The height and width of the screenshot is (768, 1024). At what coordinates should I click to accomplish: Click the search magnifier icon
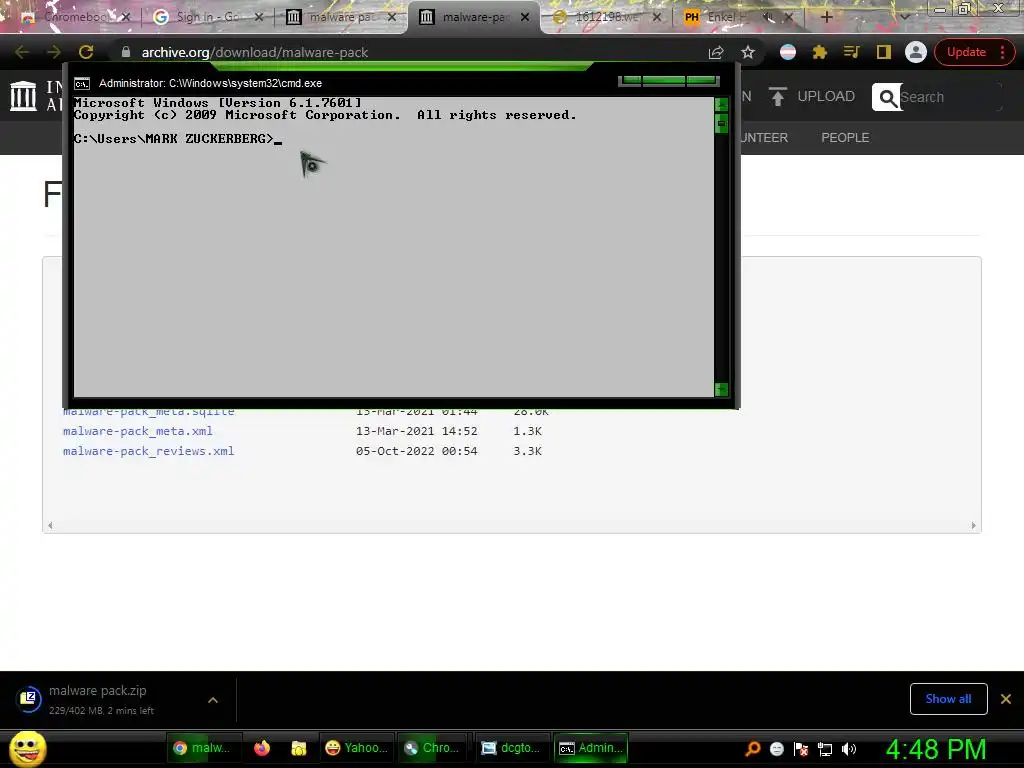click(x=887, y=97)
